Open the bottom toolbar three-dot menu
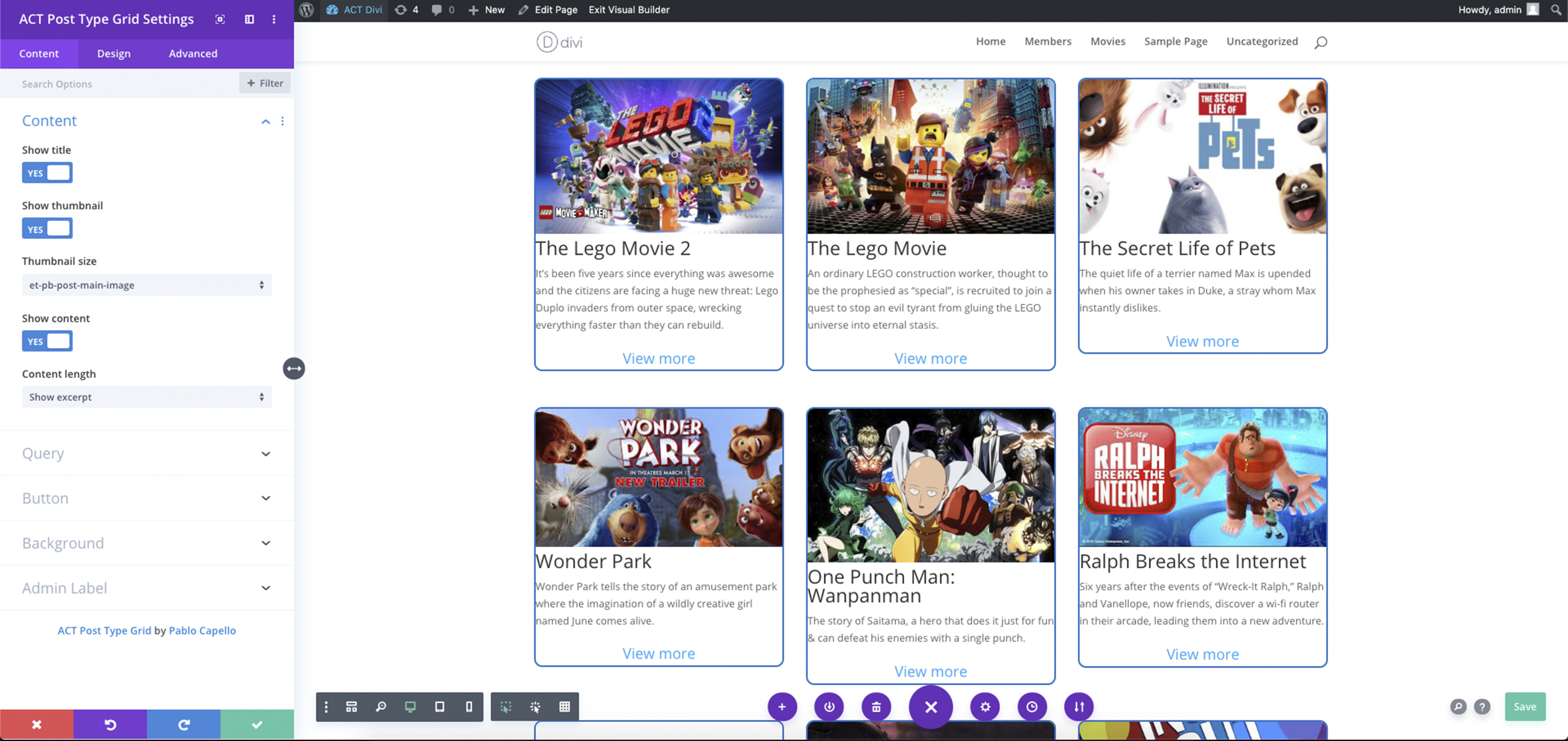1568x741 pixels. (326, 707)
